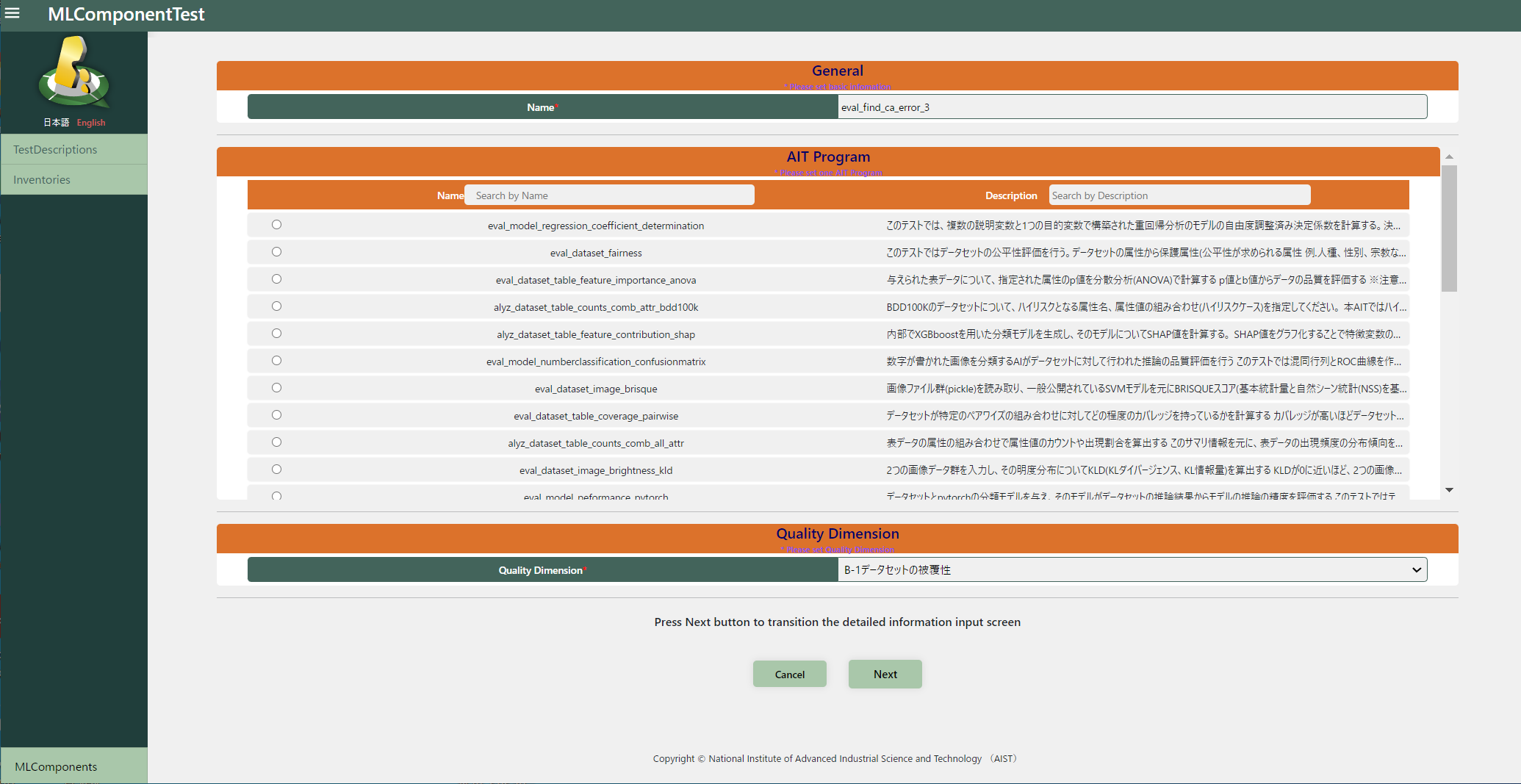Click the Search by Description field
Image resolution: width=1521 pixels, height=784 pixels.
pos(1179,195)
